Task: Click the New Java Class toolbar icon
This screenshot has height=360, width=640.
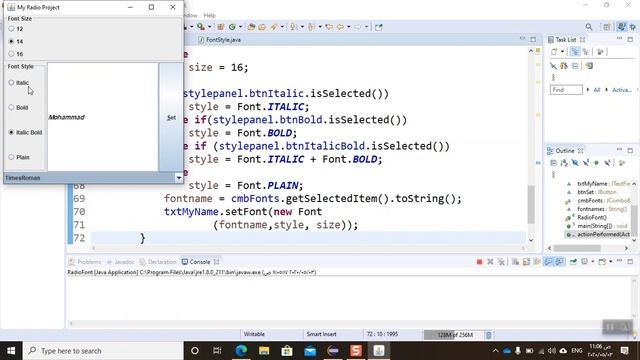Action: (x=232, y=27)
